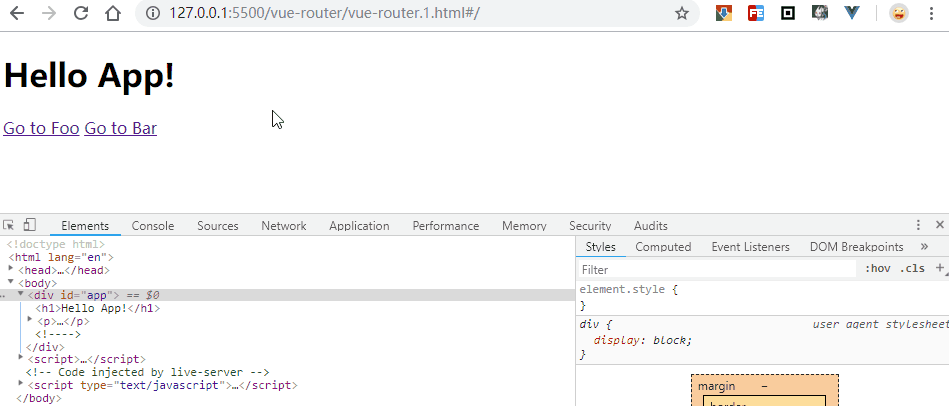This screenshot has width=949, height=406.
Task: Open the first colorful extension icon
Action: 724,13
